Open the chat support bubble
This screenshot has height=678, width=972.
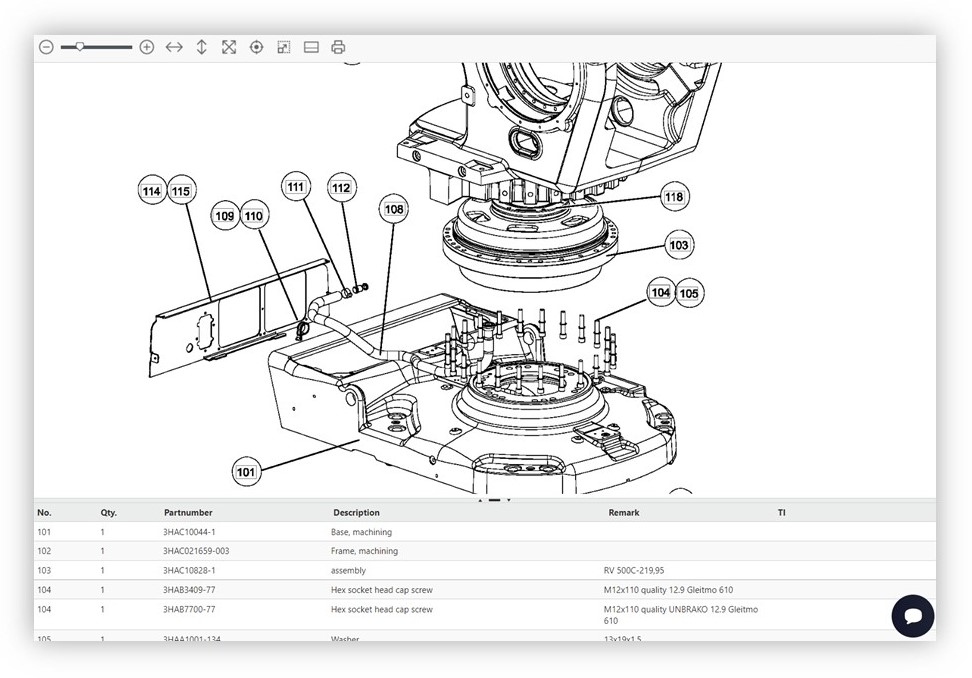(x=912, y=616)
